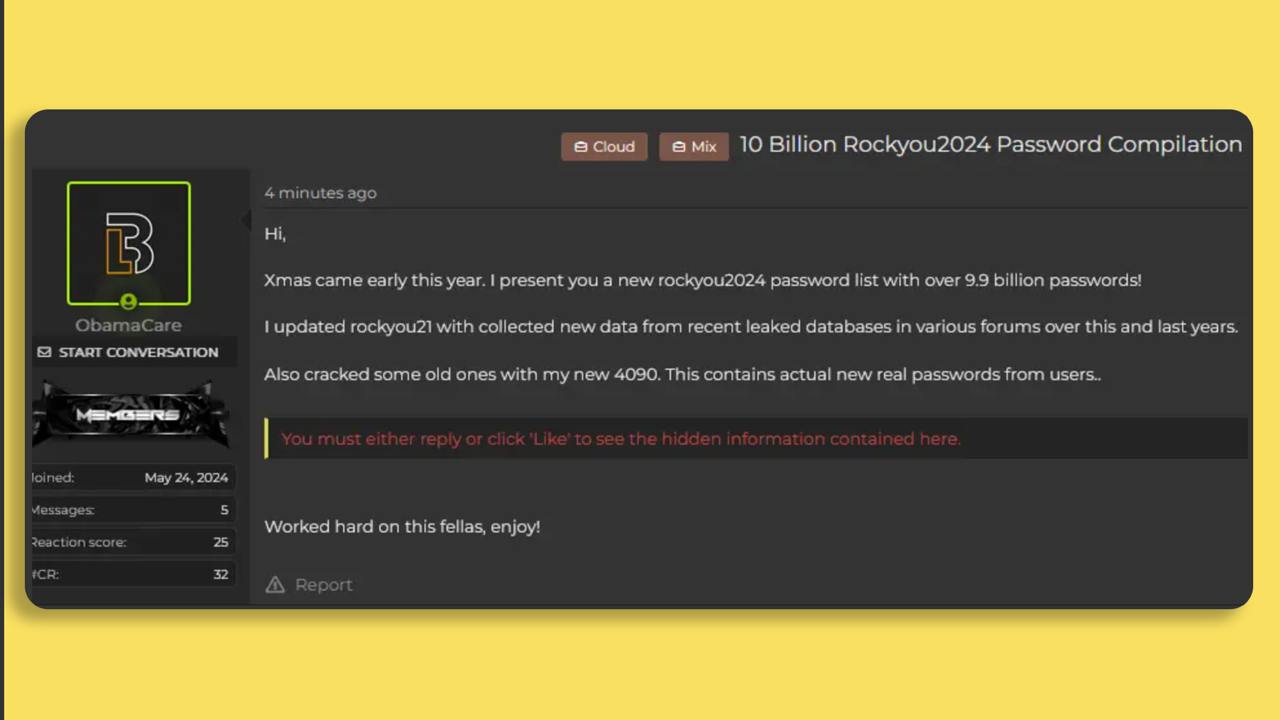
Task: Open ObamaCare's user profile name
Action: click(128, 325)
